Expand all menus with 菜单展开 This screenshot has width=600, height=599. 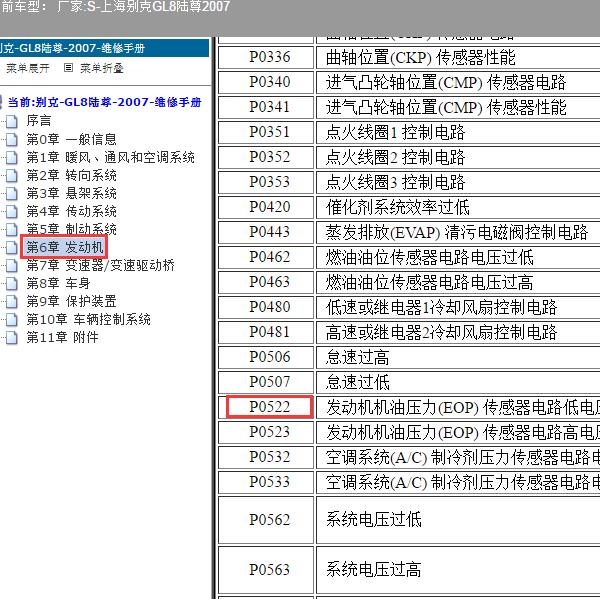tap(28, 68)
